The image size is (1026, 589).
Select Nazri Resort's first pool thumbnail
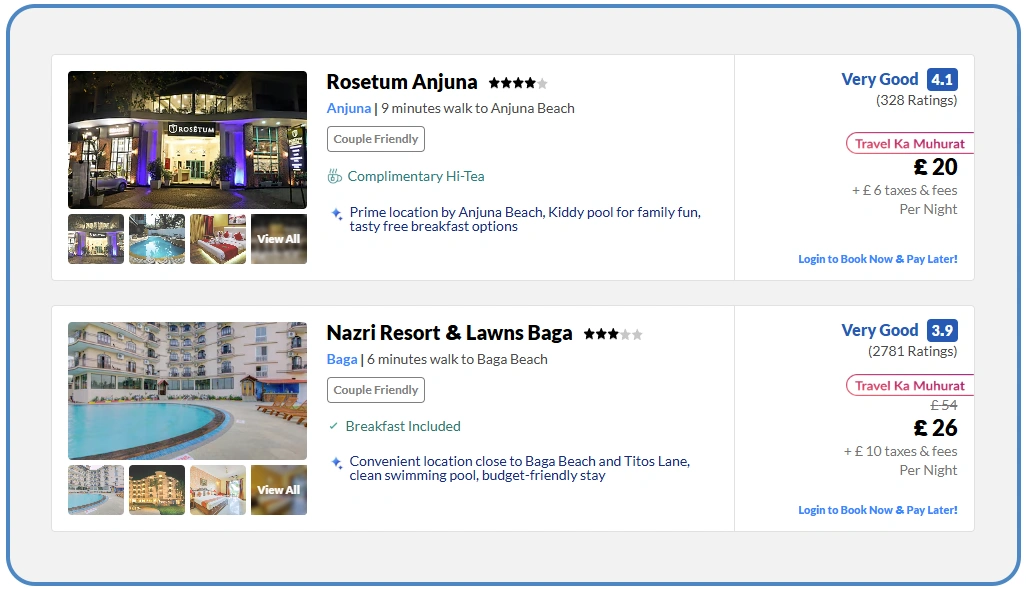click(96, 490)
